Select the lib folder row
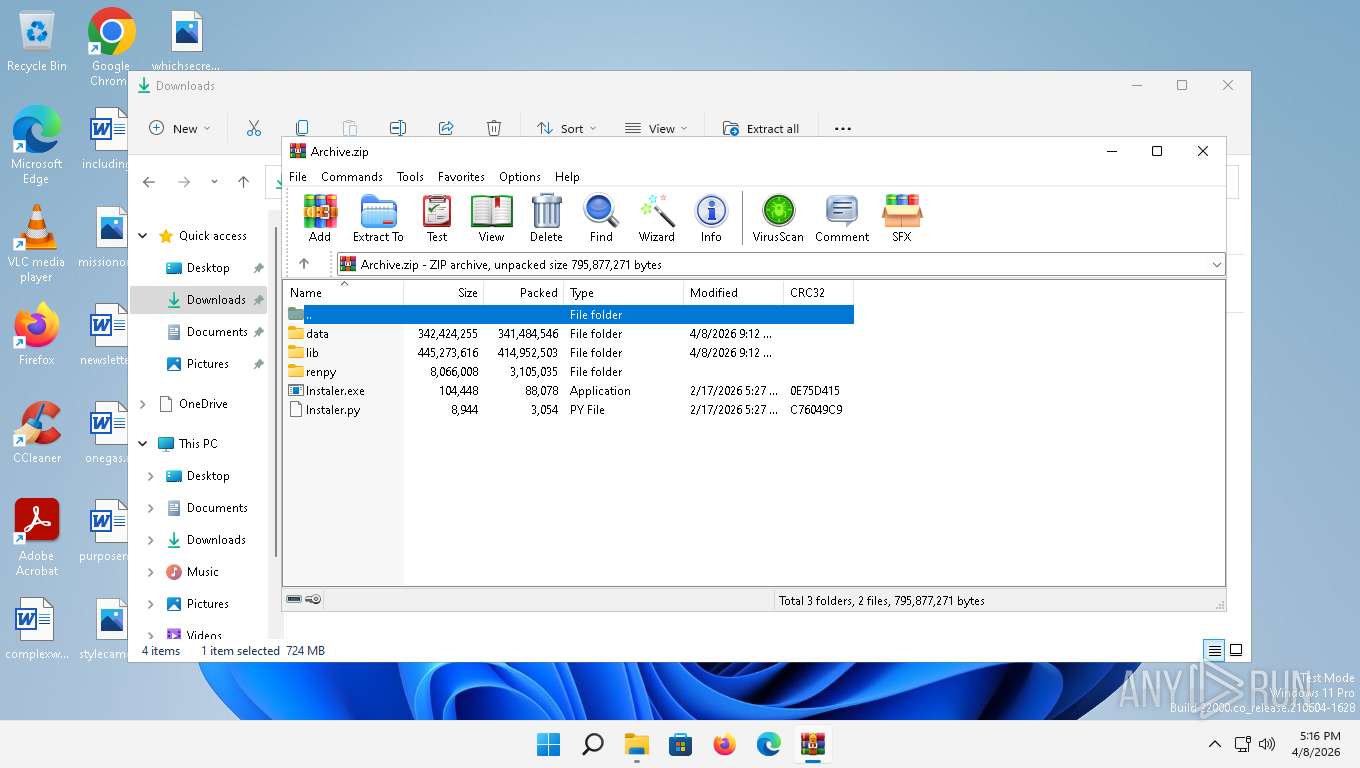 (569, 353)
